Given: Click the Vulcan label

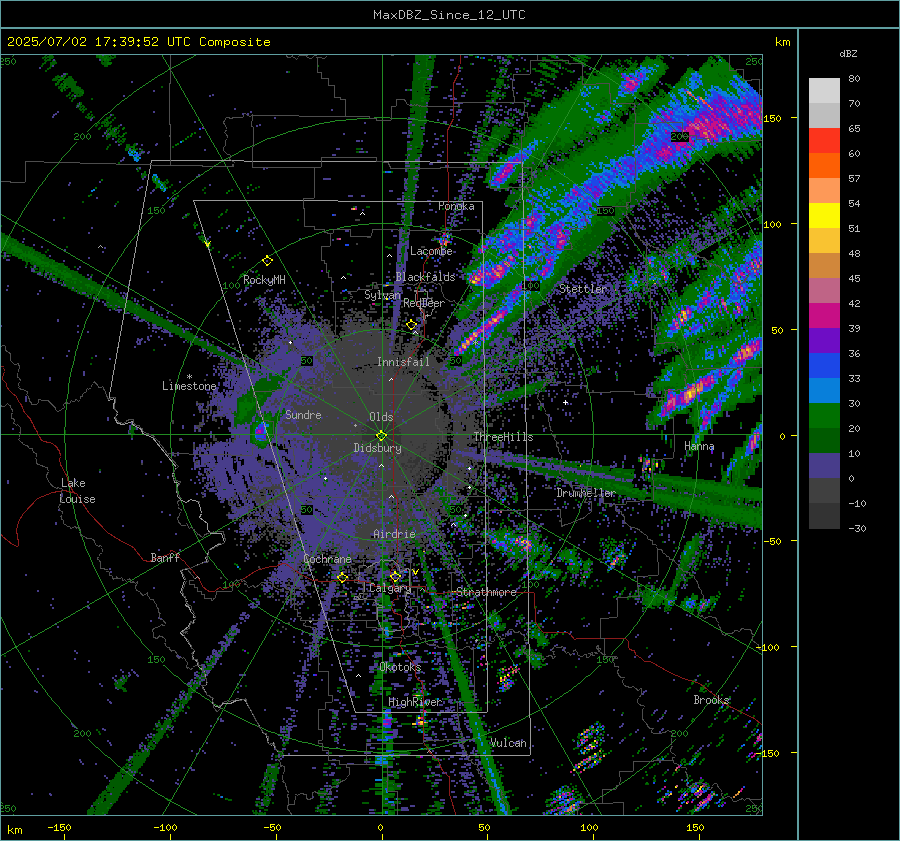Looking at the screenshot, I should click(x=508, y=743).
